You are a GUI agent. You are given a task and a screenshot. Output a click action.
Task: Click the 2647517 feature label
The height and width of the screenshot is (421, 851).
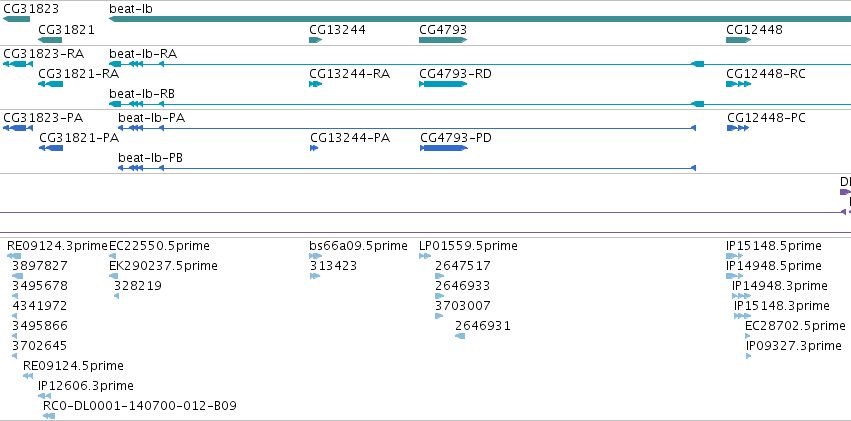coord(463,266)
